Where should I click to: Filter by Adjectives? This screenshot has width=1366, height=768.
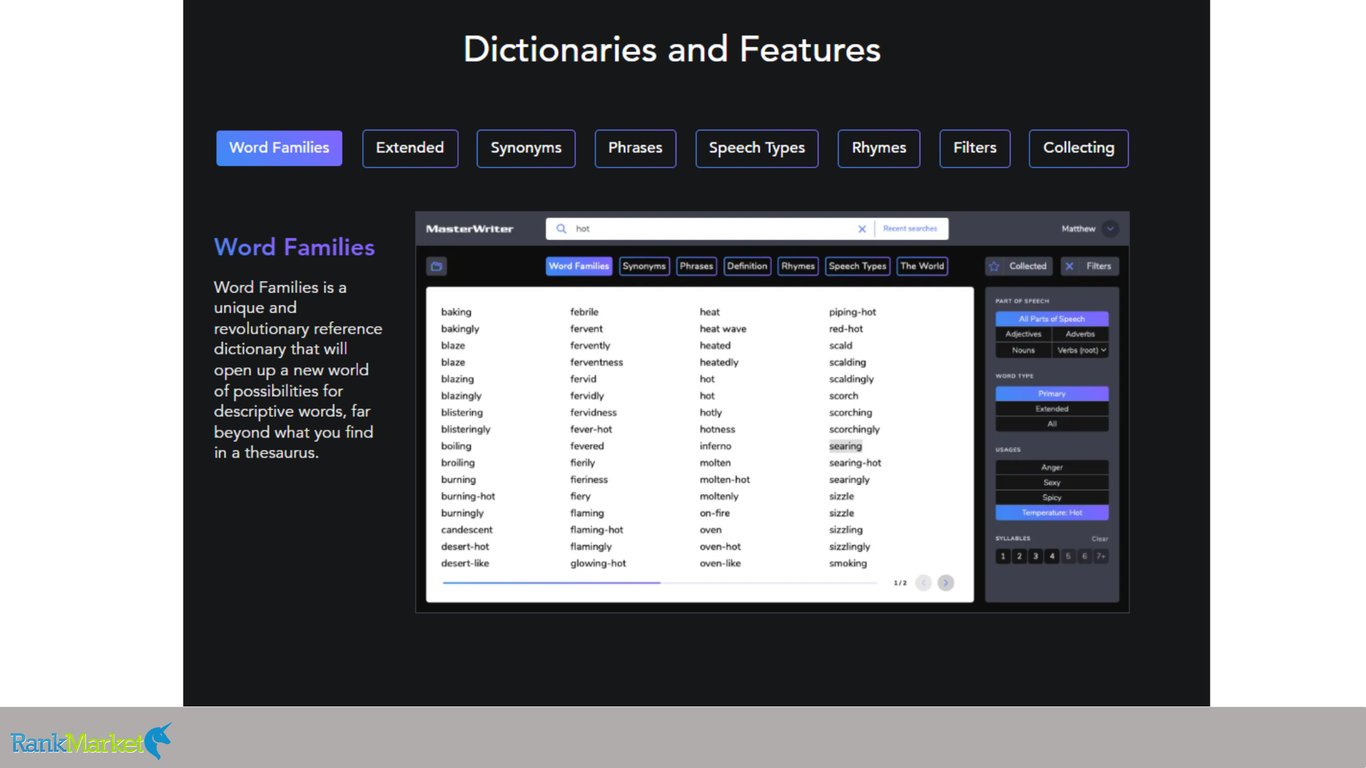click(1023, 334)
